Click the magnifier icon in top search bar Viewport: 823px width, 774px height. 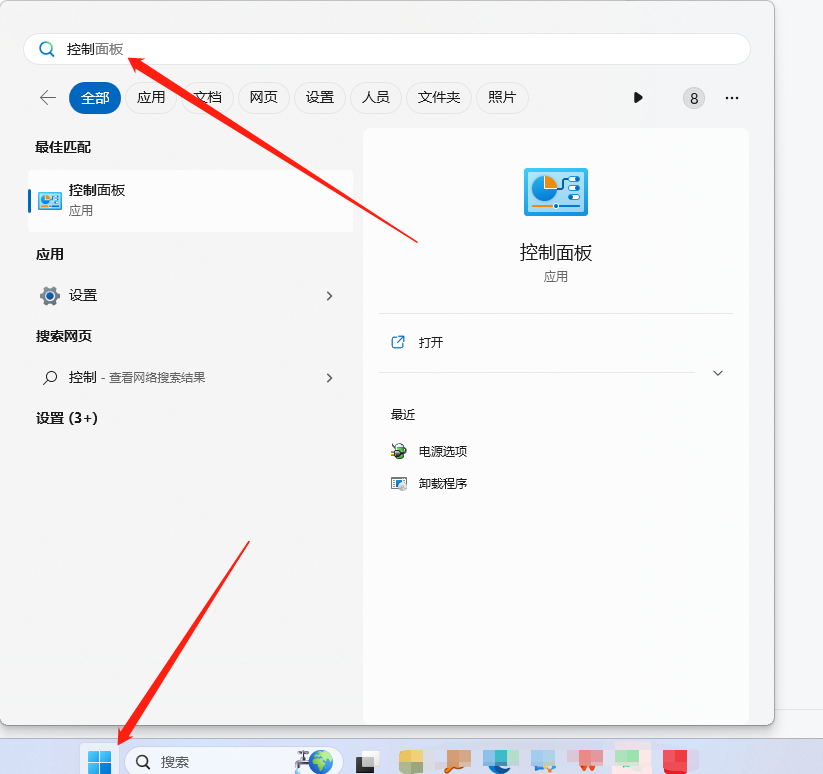[x=47, y=49]
